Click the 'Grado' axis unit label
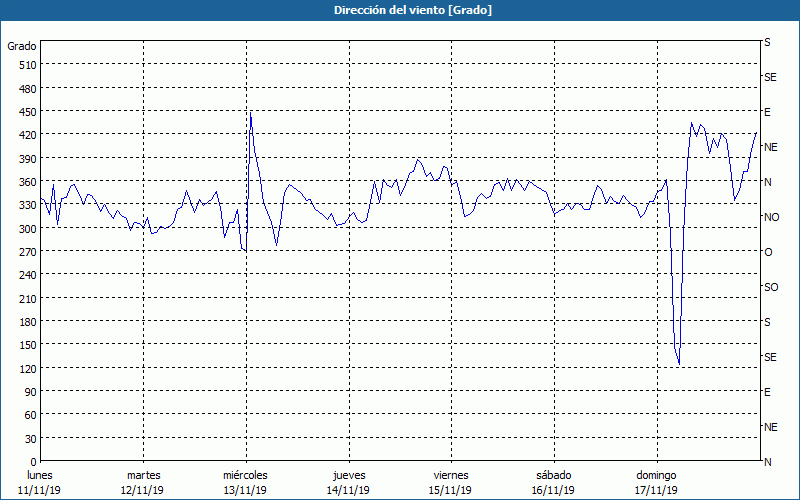 (x=22, y=46)
